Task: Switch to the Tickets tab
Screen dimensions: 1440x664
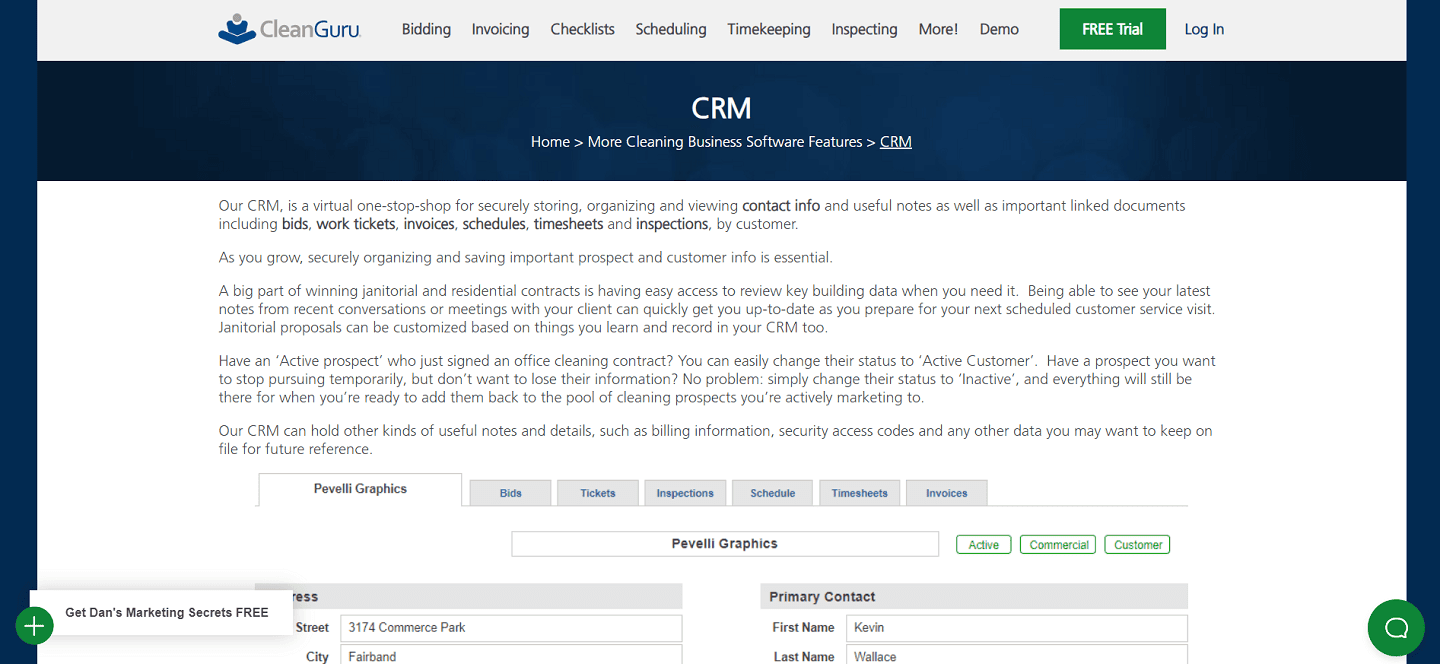Action: [x=597, y=492]
